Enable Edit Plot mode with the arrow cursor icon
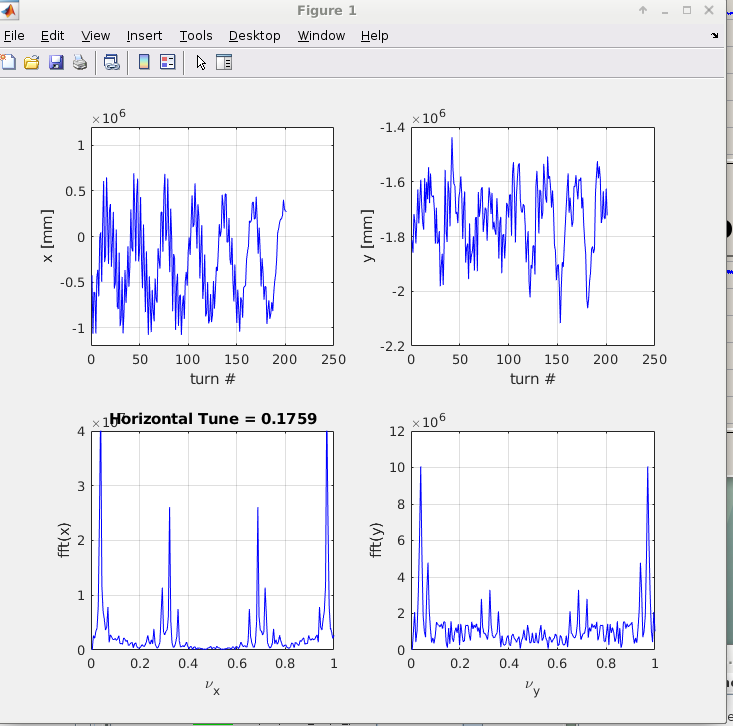733x726 pixels. click(201, 62)
